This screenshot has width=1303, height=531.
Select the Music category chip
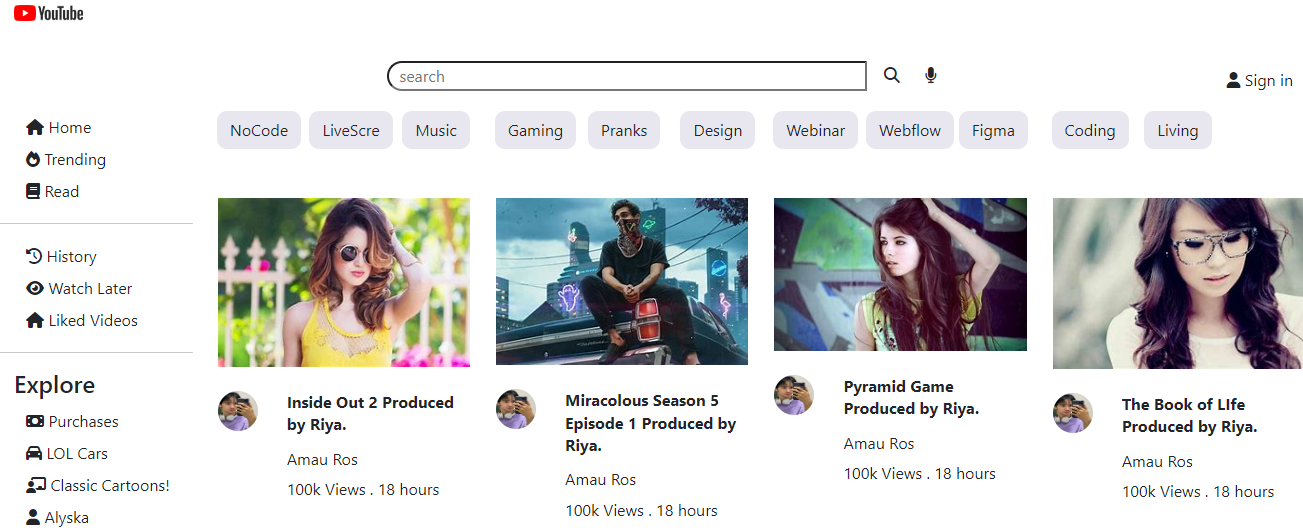pyautogui.click(x=436, y=131)
